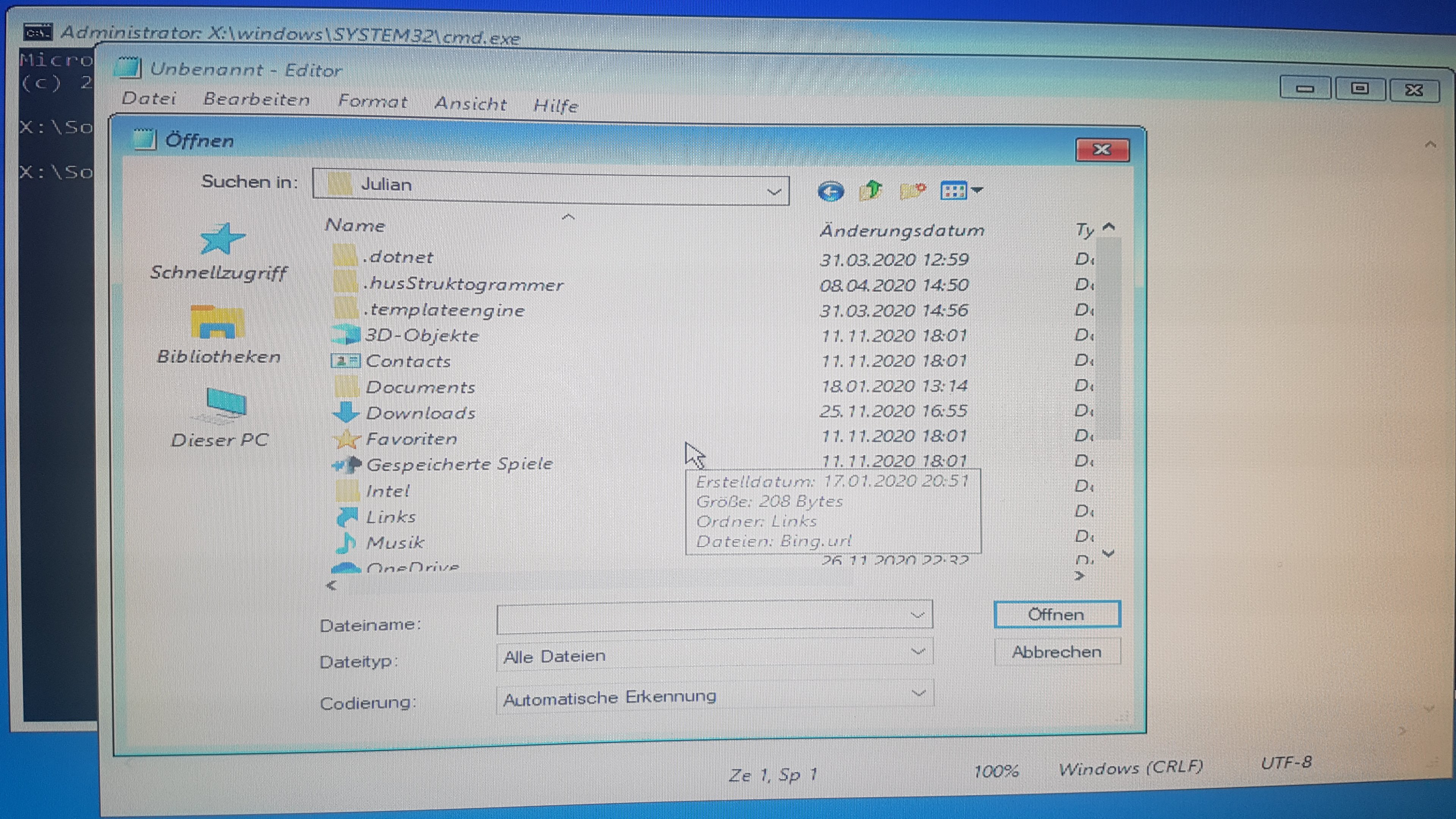This screenshot has width=1456, height=819.
Task: Open the Bearbeiten menu
Action: (256, 100)
